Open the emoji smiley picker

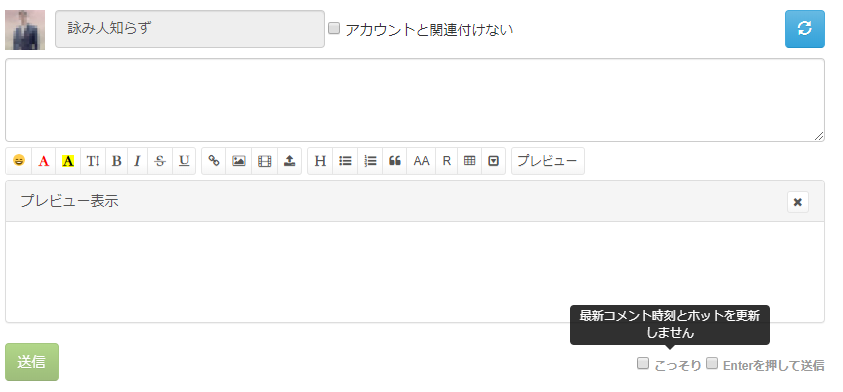pos(19,161)
